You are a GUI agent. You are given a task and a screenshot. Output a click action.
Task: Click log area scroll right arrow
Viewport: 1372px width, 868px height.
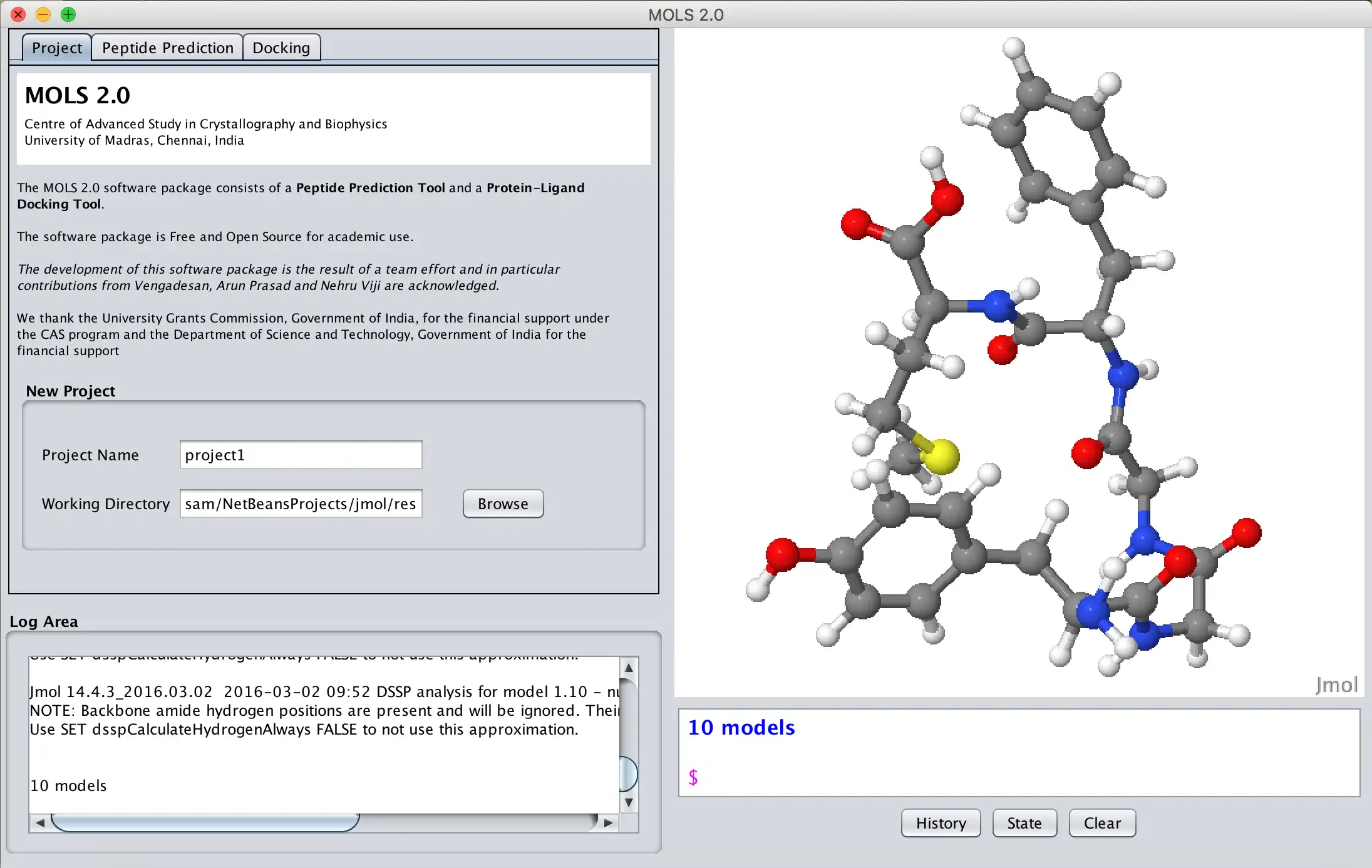(608, 823)
